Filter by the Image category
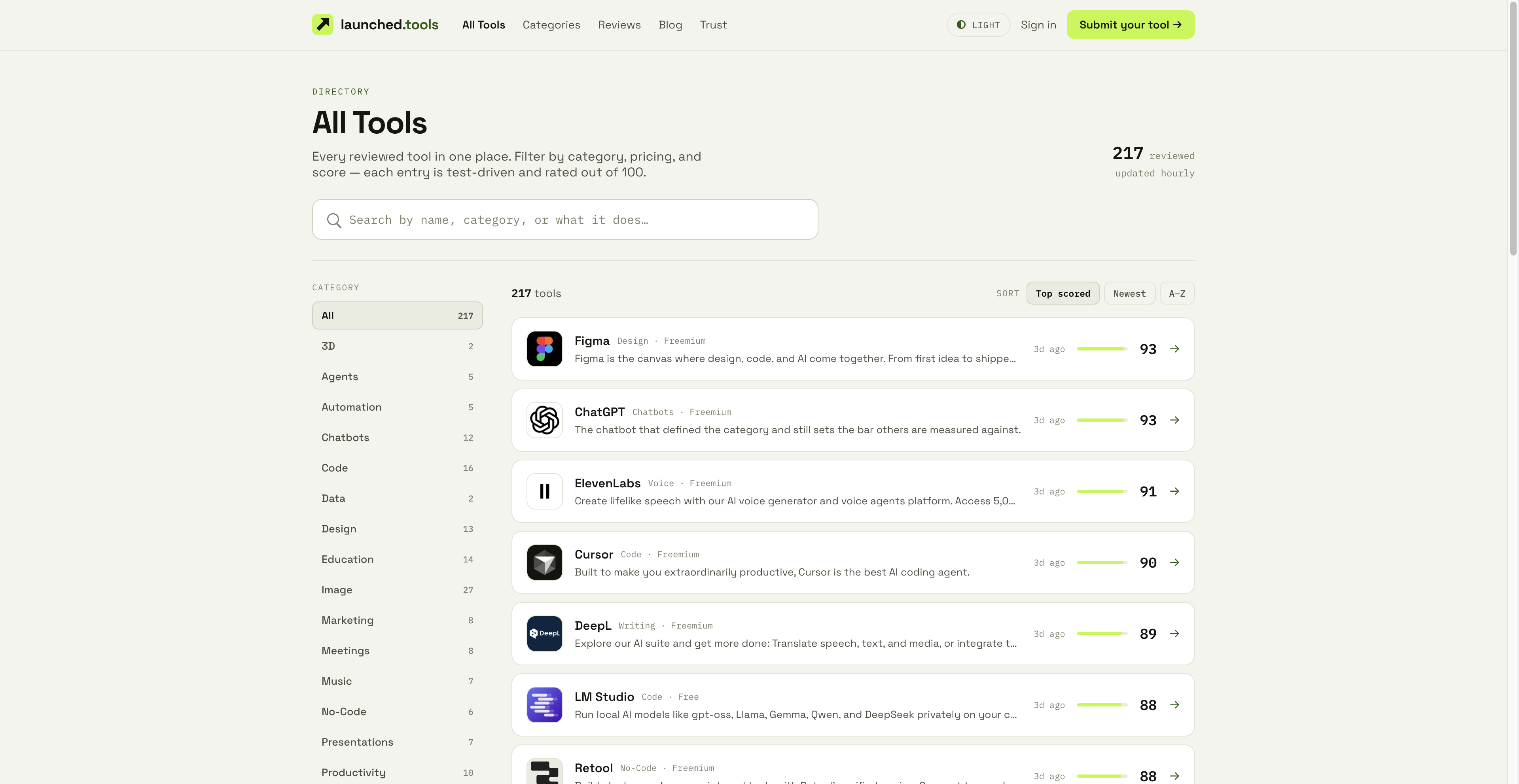 (x=398, y=589)
